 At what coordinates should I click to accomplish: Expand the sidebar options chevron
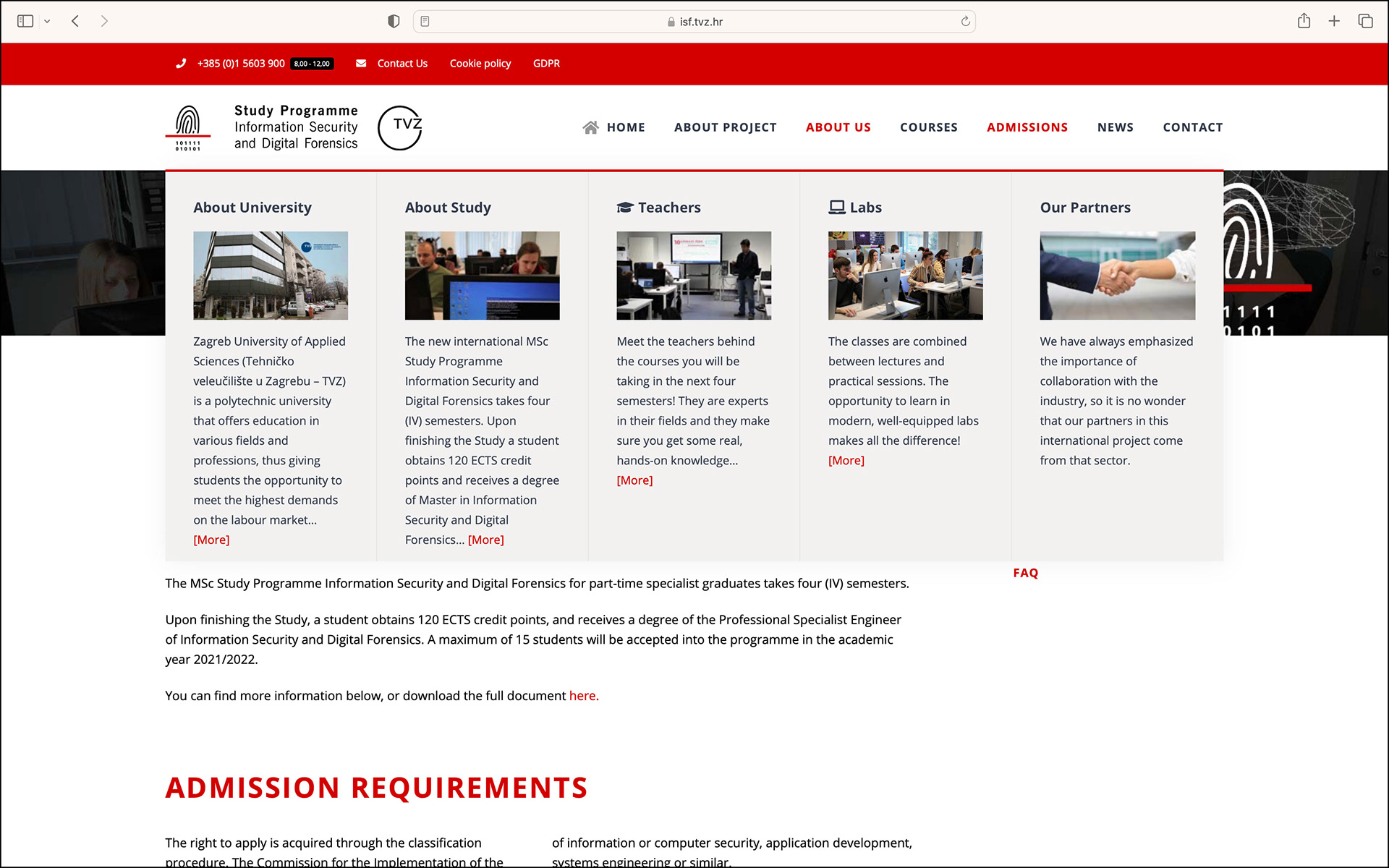[x=47, y=22]
